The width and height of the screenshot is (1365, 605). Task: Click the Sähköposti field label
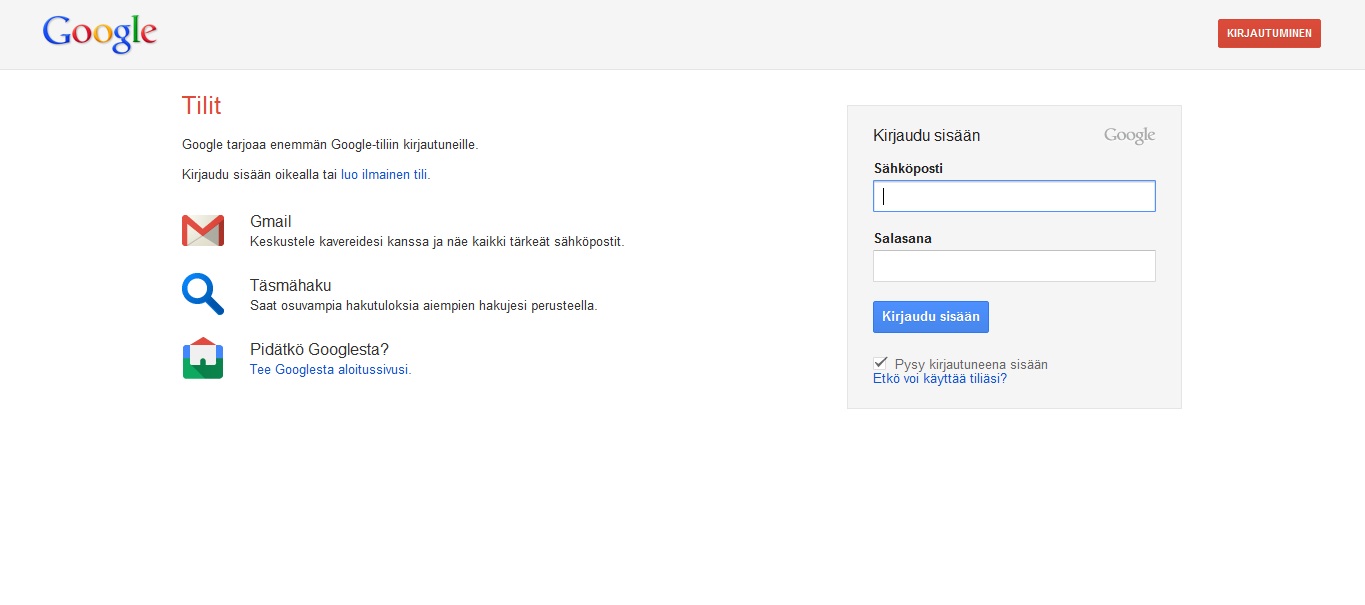(x=908, y=168)
